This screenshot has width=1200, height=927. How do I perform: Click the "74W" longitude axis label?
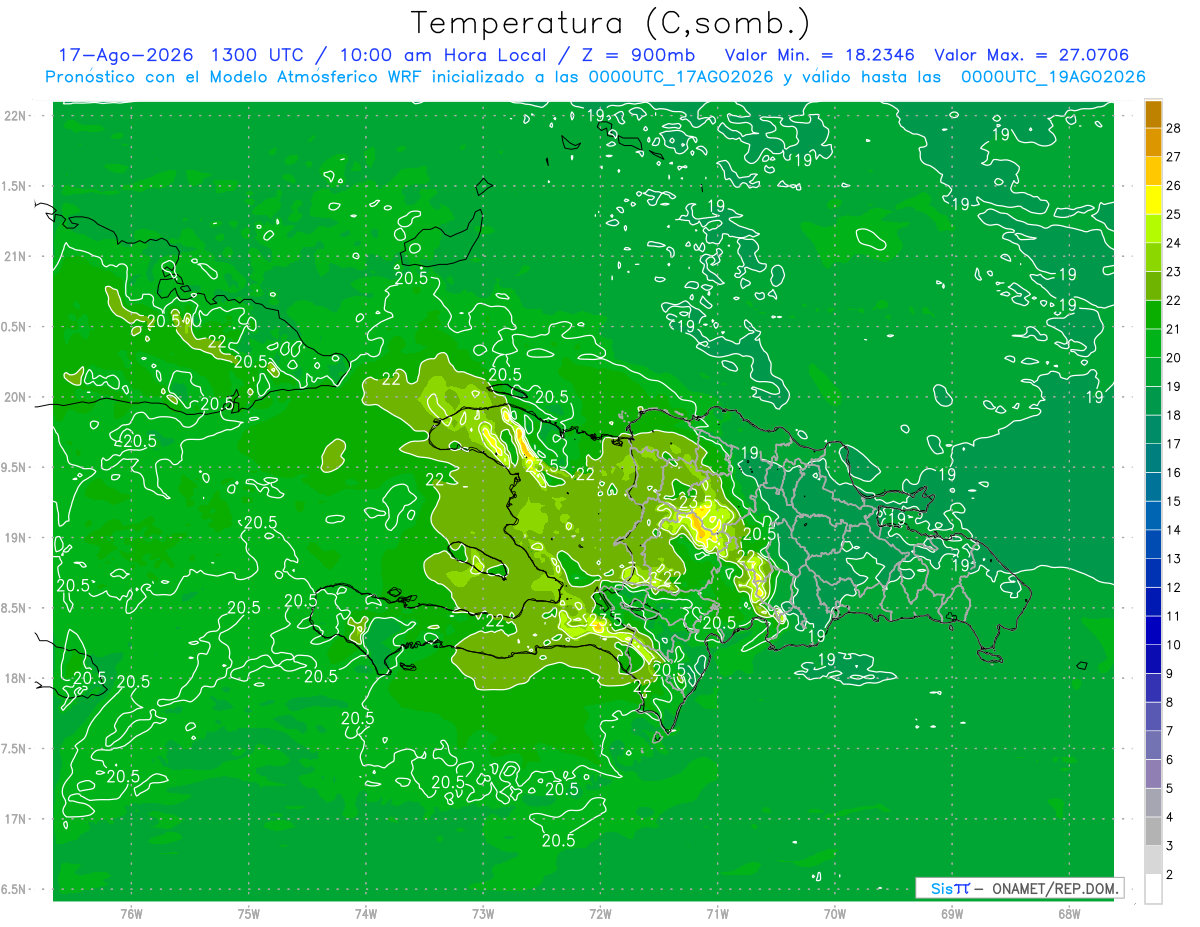tap(366, 913)
